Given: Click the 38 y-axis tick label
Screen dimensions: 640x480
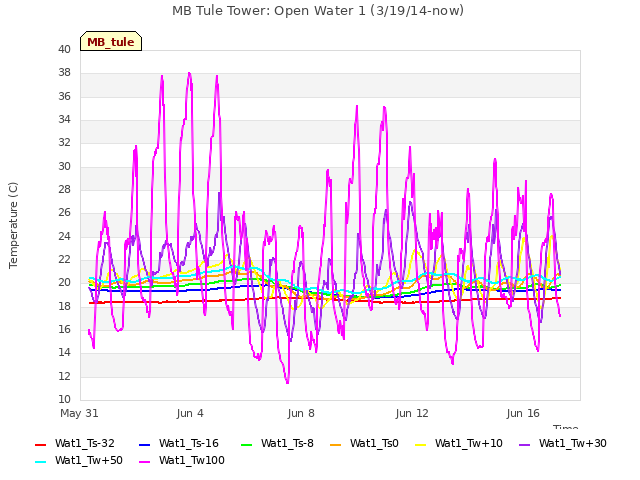Looking at the screenshot, I should pos(64,73).
